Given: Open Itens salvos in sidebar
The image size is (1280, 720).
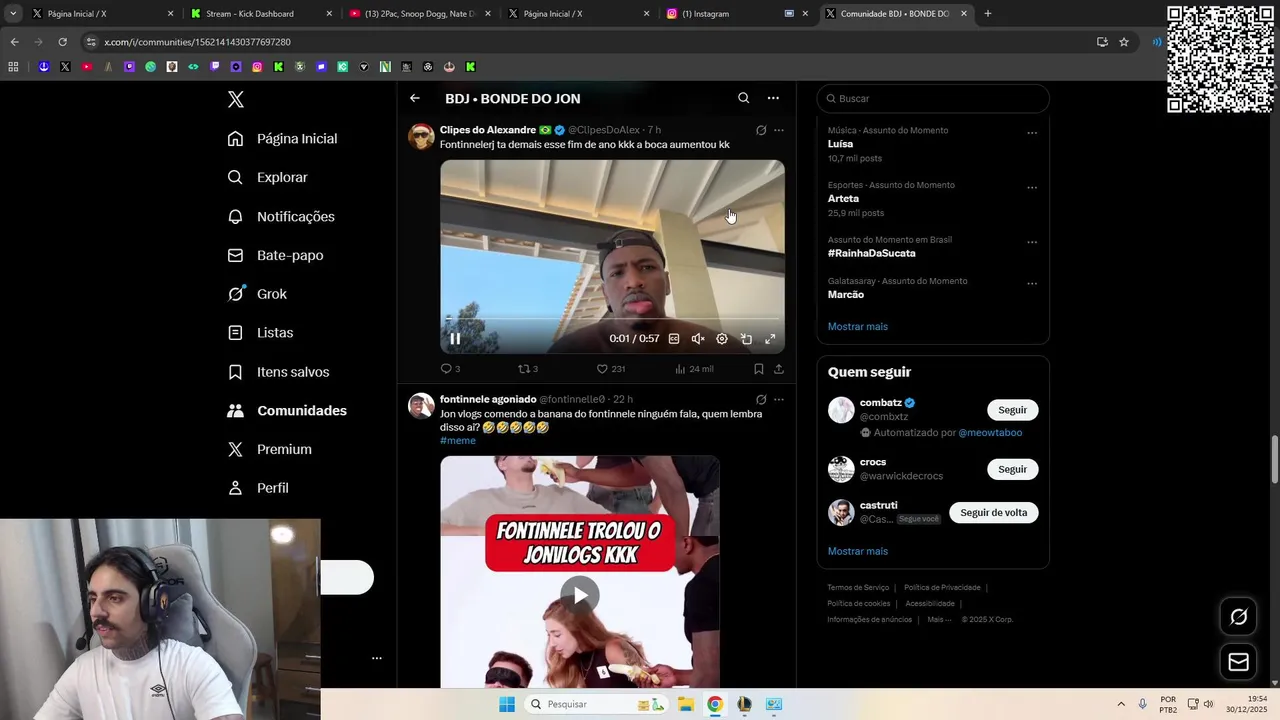Looking at the screenshot, I should [x=278, y=372].
